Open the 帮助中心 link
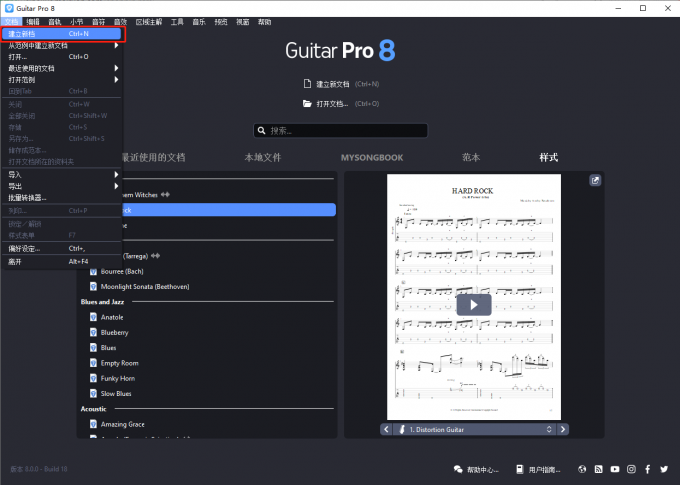680x485 pixels. pyautogui.click(x=476, y=469)
